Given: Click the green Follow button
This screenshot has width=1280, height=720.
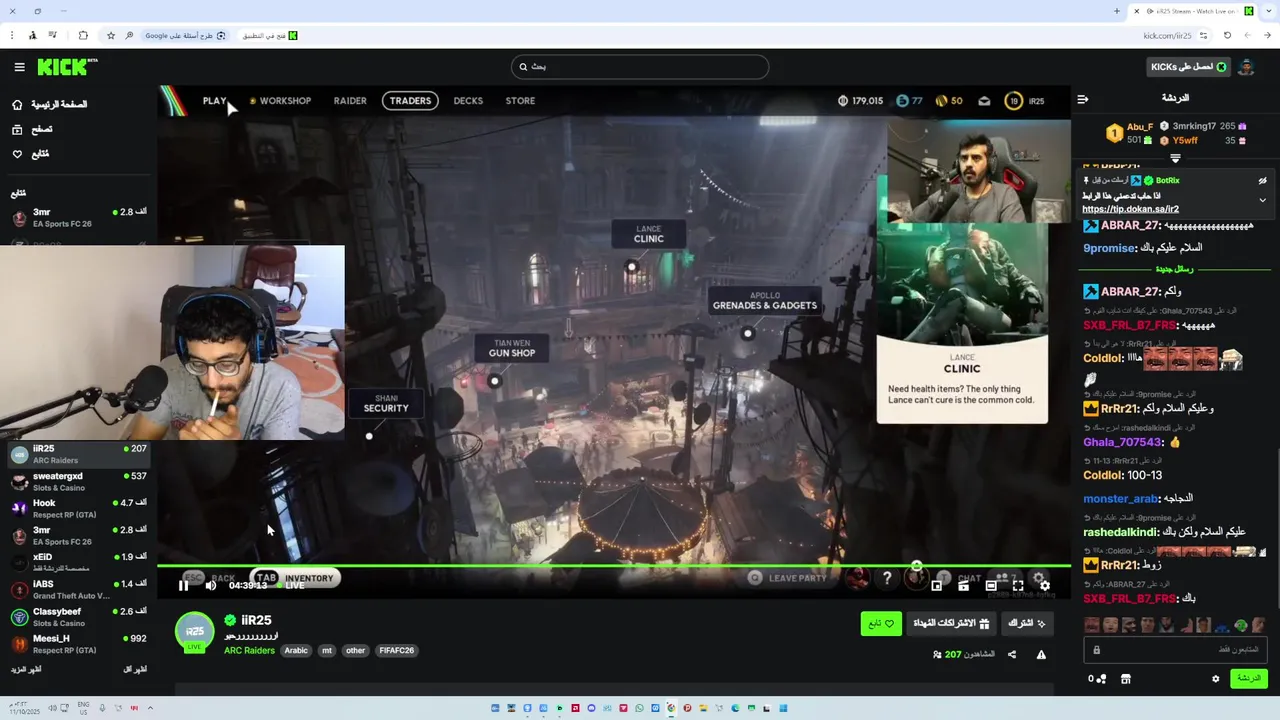Looking at the screenshot, I should 881,624.
